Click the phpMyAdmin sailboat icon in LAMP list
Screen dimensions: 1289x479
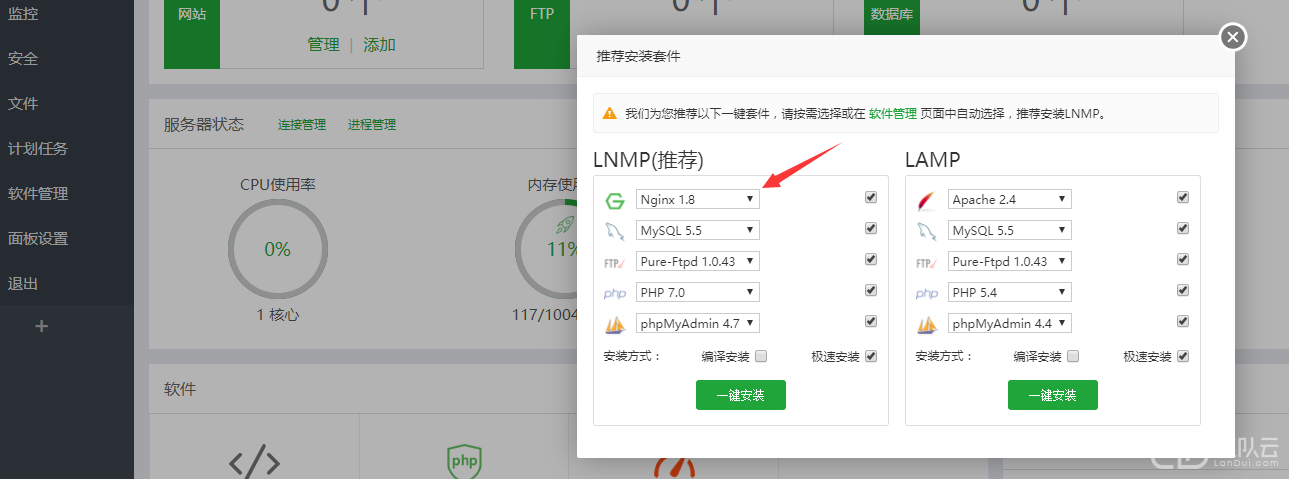(x=926, y=324)
